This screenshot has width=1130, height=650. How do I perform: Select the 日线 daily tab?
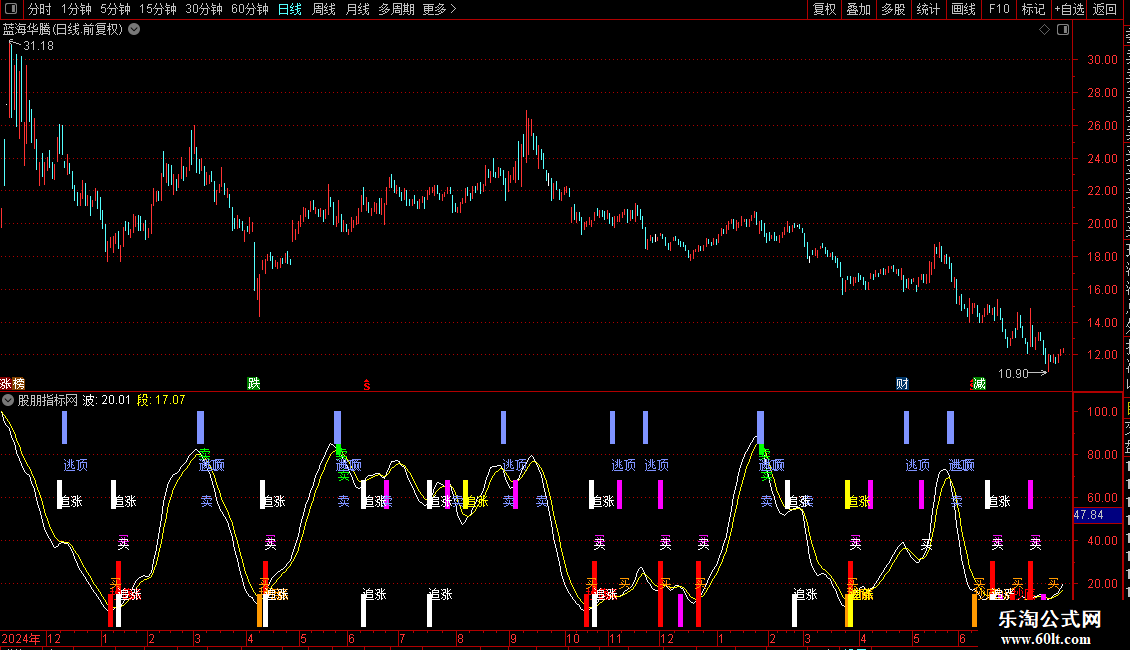290,9
